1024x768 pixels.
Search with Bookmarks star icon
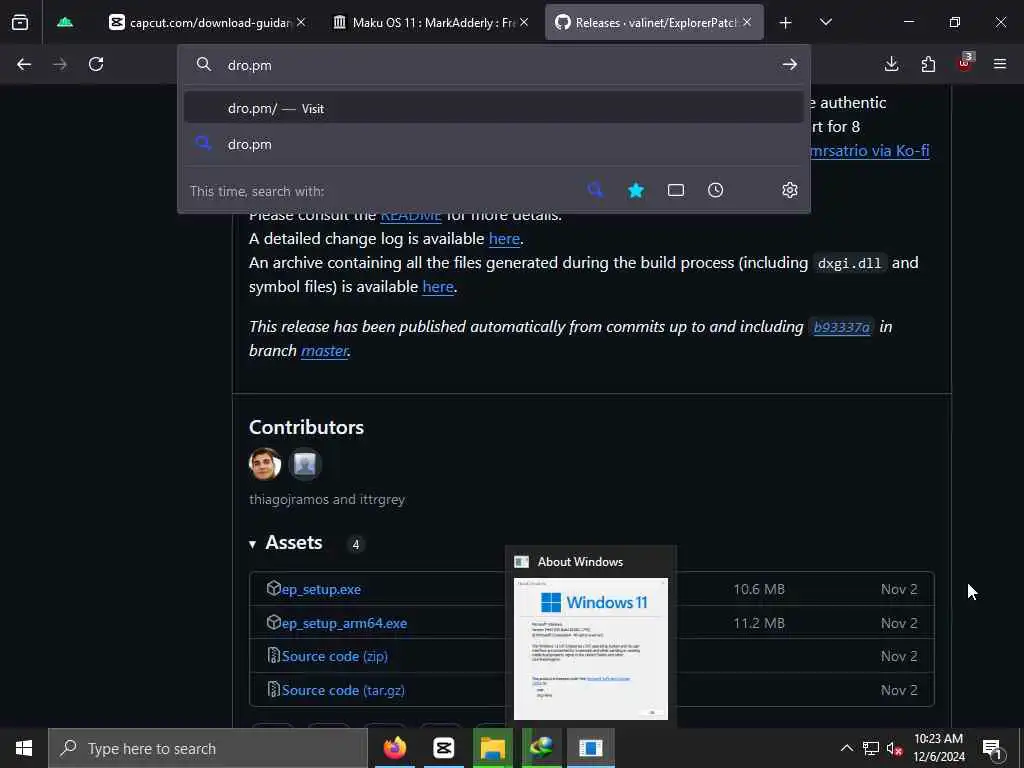[636, 190]
